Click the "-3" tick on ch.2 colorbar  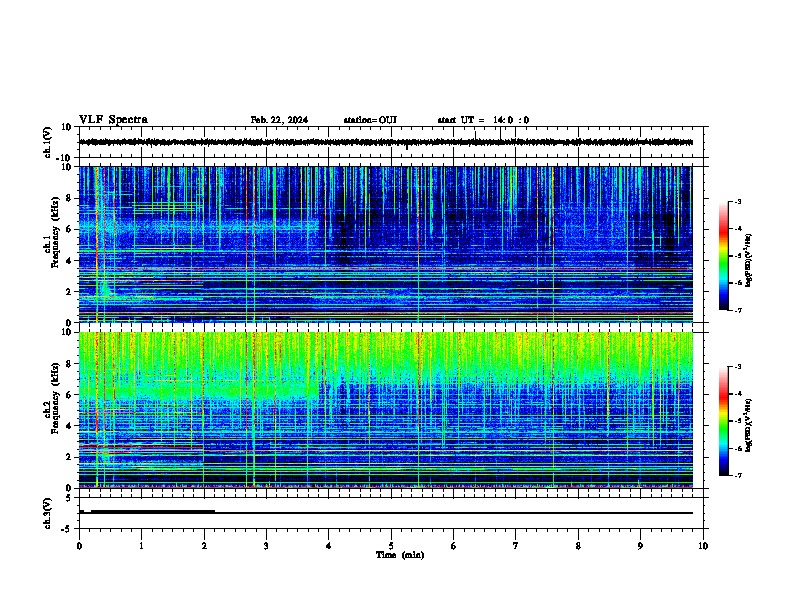click(x=737, y=367)
